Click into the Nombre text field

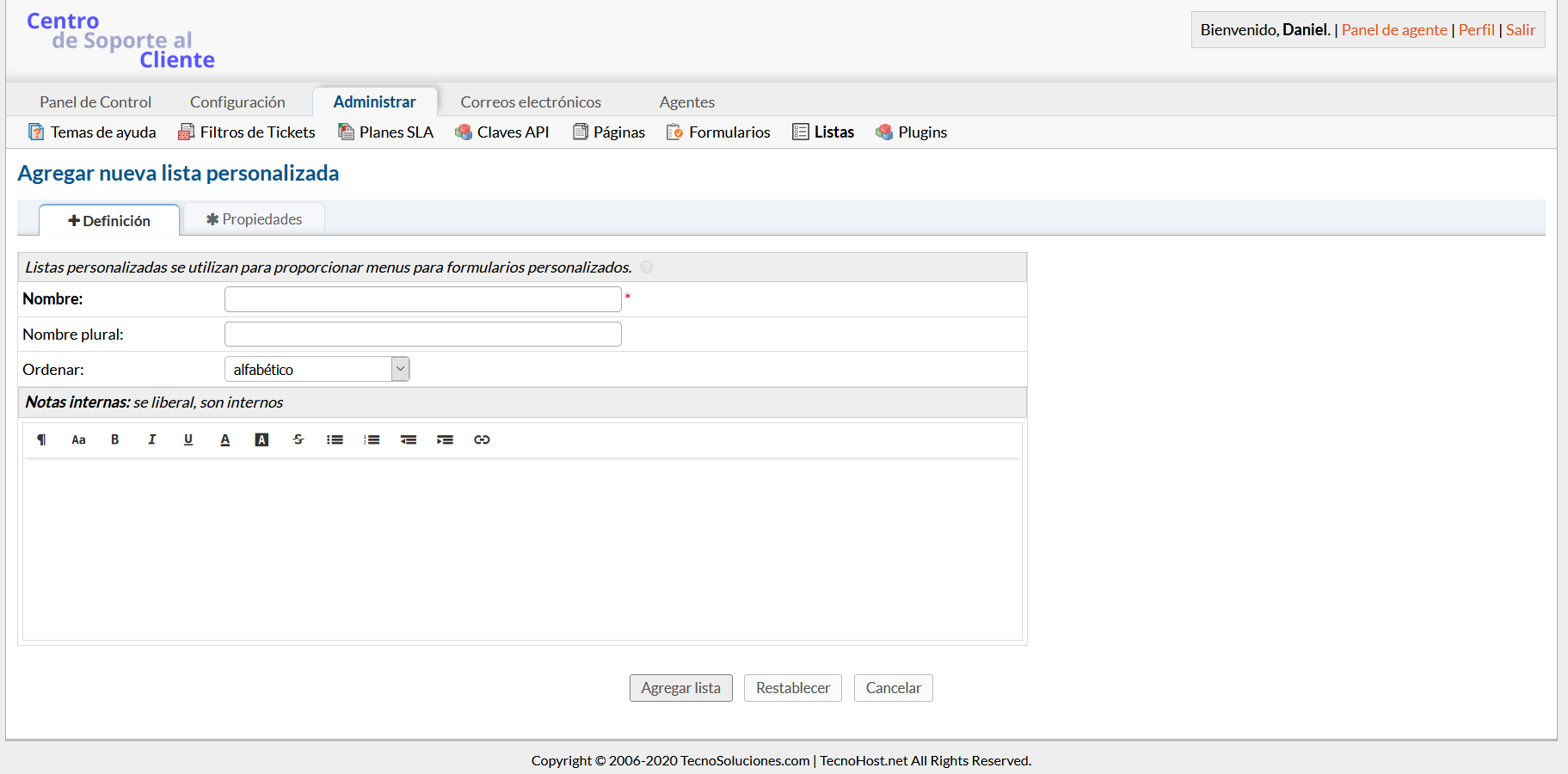point(422,299)
